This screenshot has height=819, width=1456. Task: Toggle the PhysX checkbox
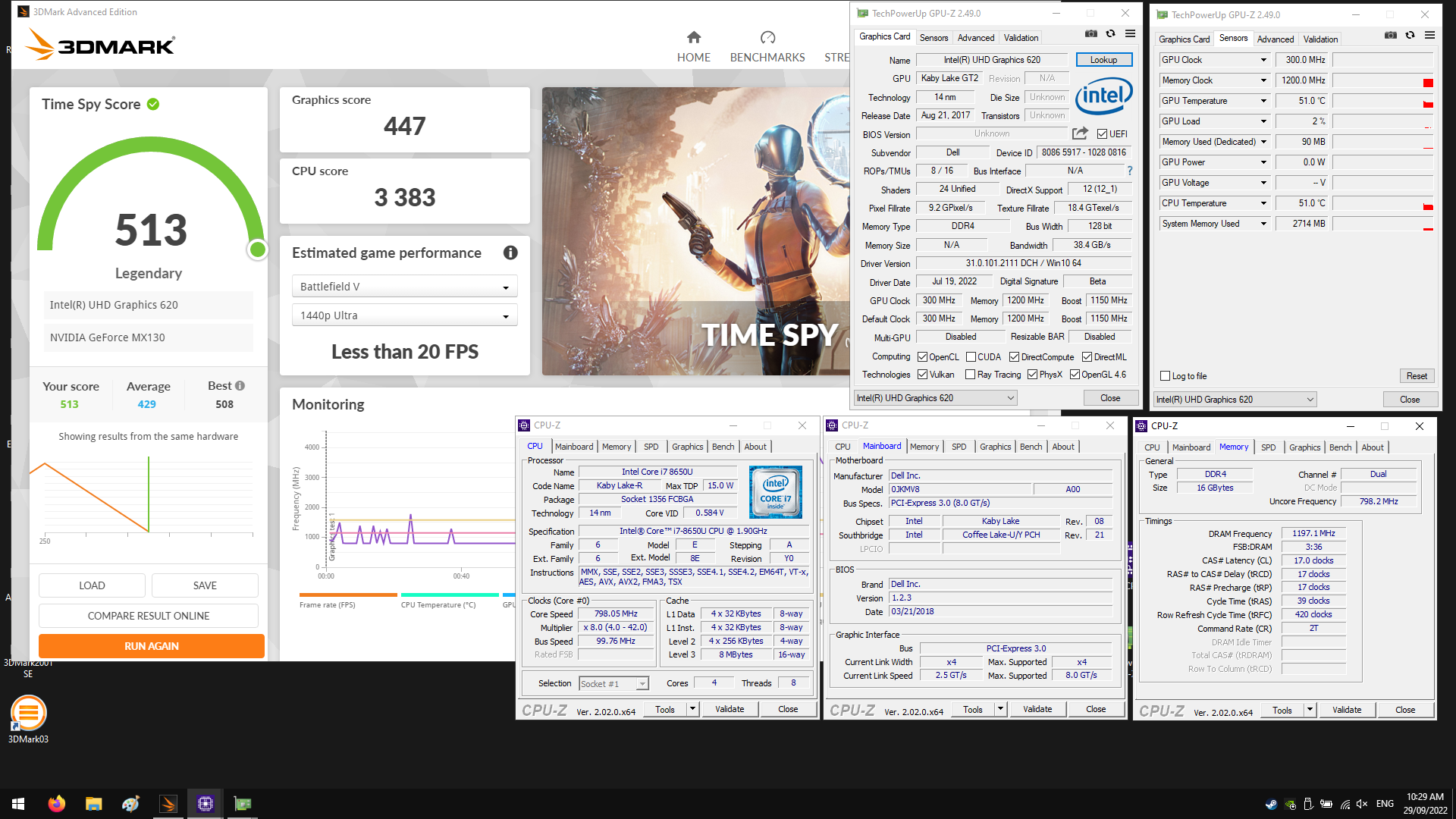pyautogui.click(x=1032, y=375)
